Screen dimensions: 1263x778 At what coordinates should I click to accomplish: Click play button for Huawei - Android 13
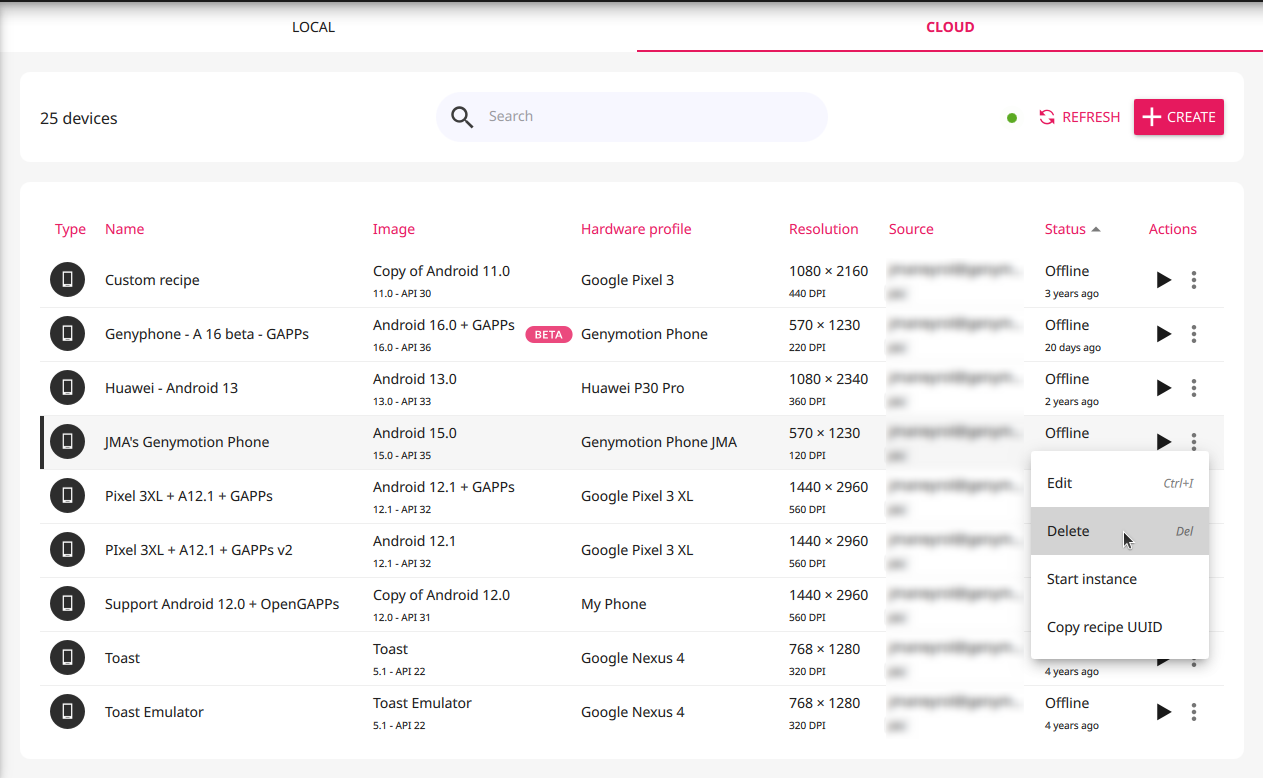1164,388
